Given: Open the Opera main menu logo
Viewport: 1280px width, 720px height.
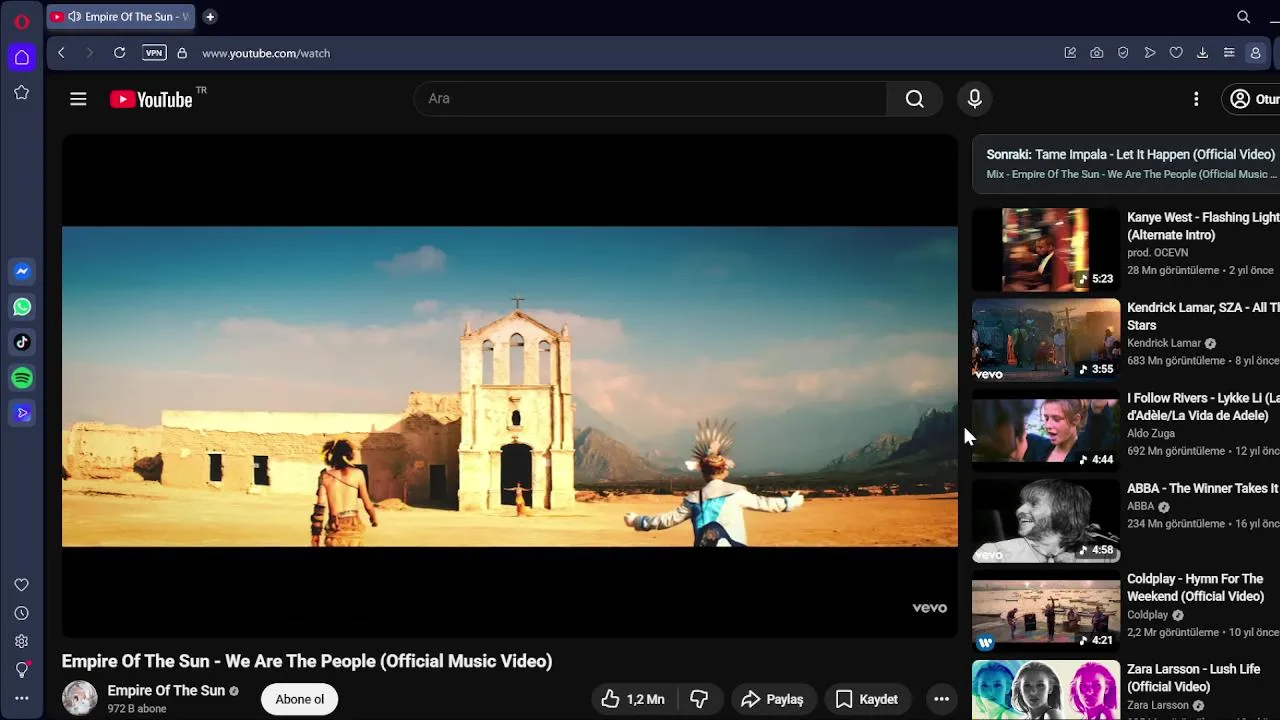Looking at the screenshot, I should [x=21, y=21].
